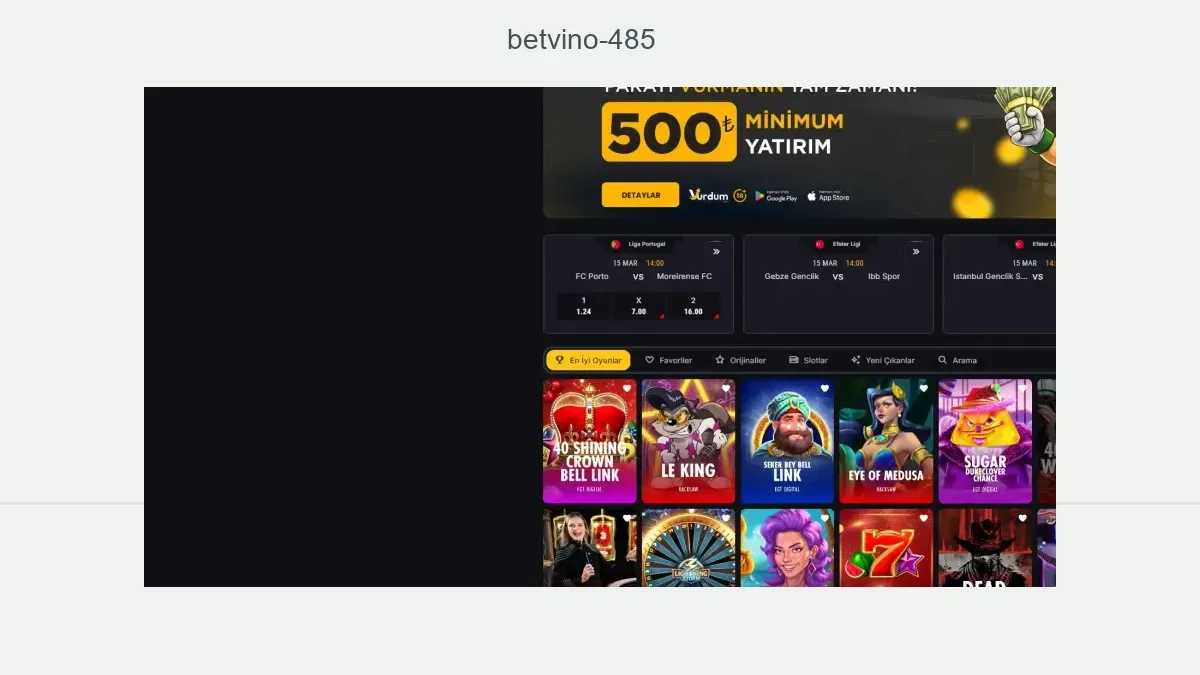Image resolution: width=1200 pixels, height=675 pixels.
Task: Select the En İyi Oyunlar tab
Action: 588,360
